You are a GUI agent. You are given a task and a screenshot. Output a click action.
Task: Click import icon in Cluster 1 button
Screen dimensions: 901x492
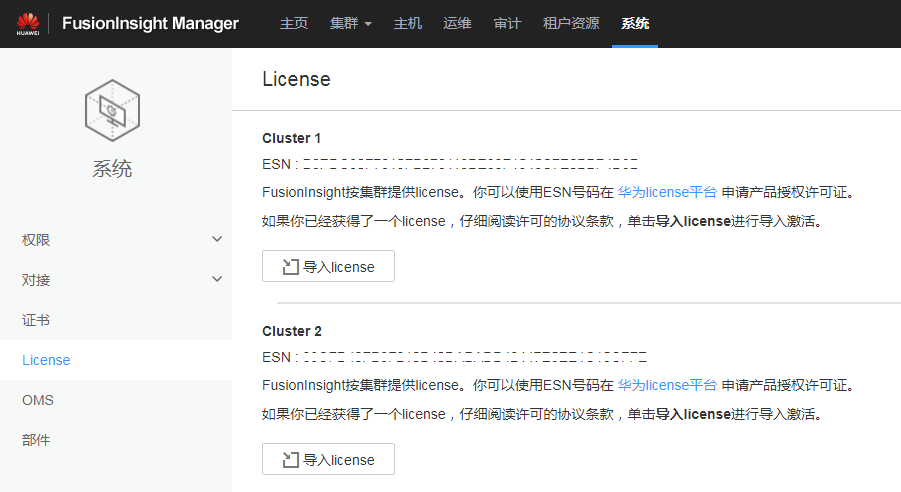click(291, 267)
